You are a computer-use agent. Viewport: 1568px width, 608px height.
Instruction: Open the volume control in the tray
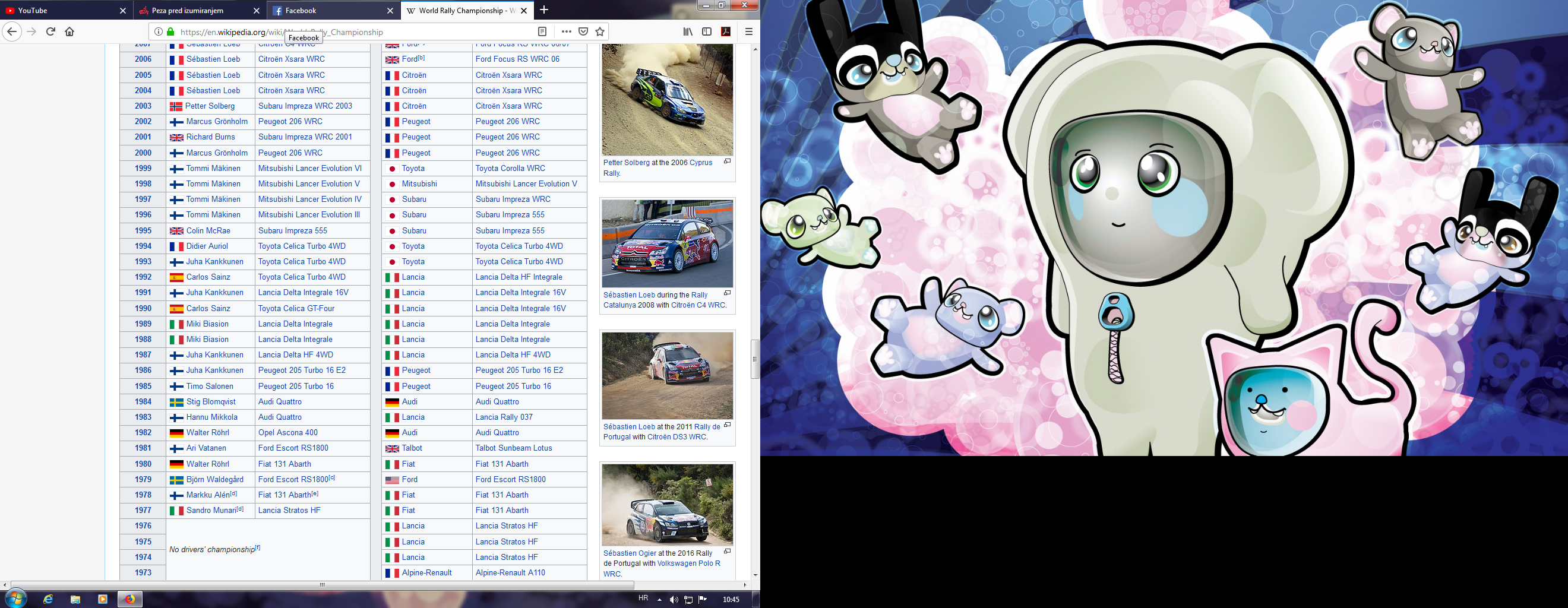pyautogui.click(x=674, y=600)
